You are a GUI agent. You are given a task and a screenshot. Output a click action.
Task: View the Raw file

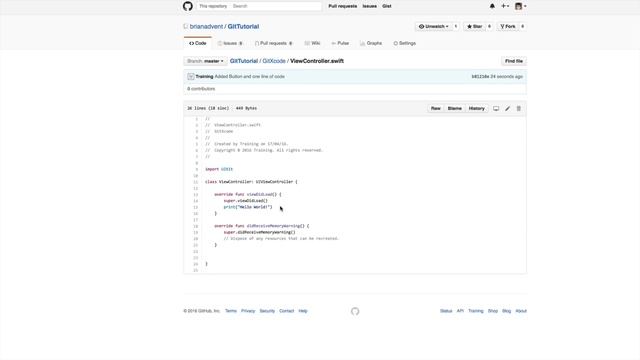click(436, 109)
